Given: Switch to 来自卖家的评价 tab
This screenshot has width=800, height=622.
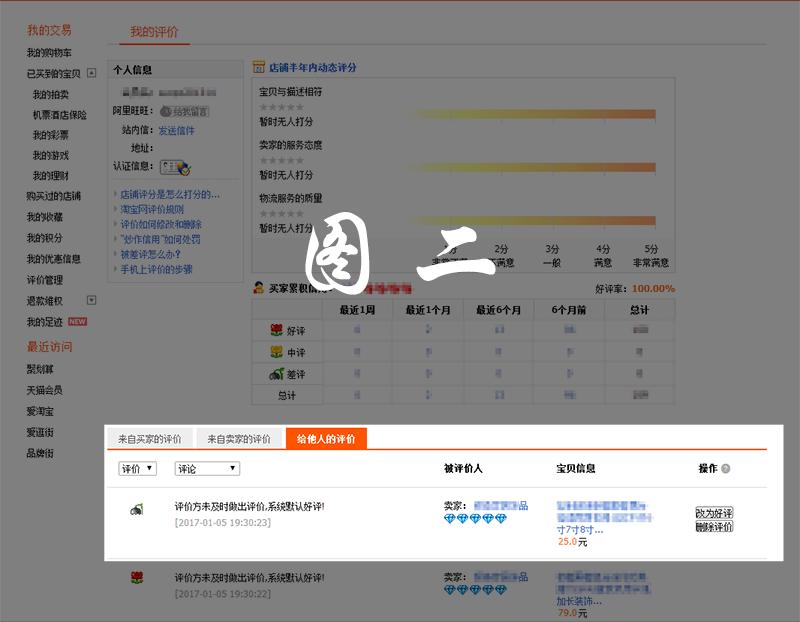Looking at the screenshot, I should click(238, 439).
